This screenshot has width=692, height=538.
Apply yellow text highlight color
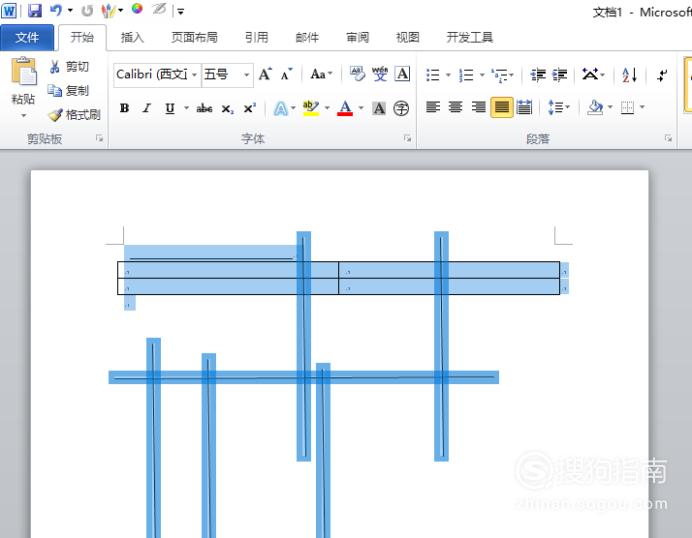311,108
